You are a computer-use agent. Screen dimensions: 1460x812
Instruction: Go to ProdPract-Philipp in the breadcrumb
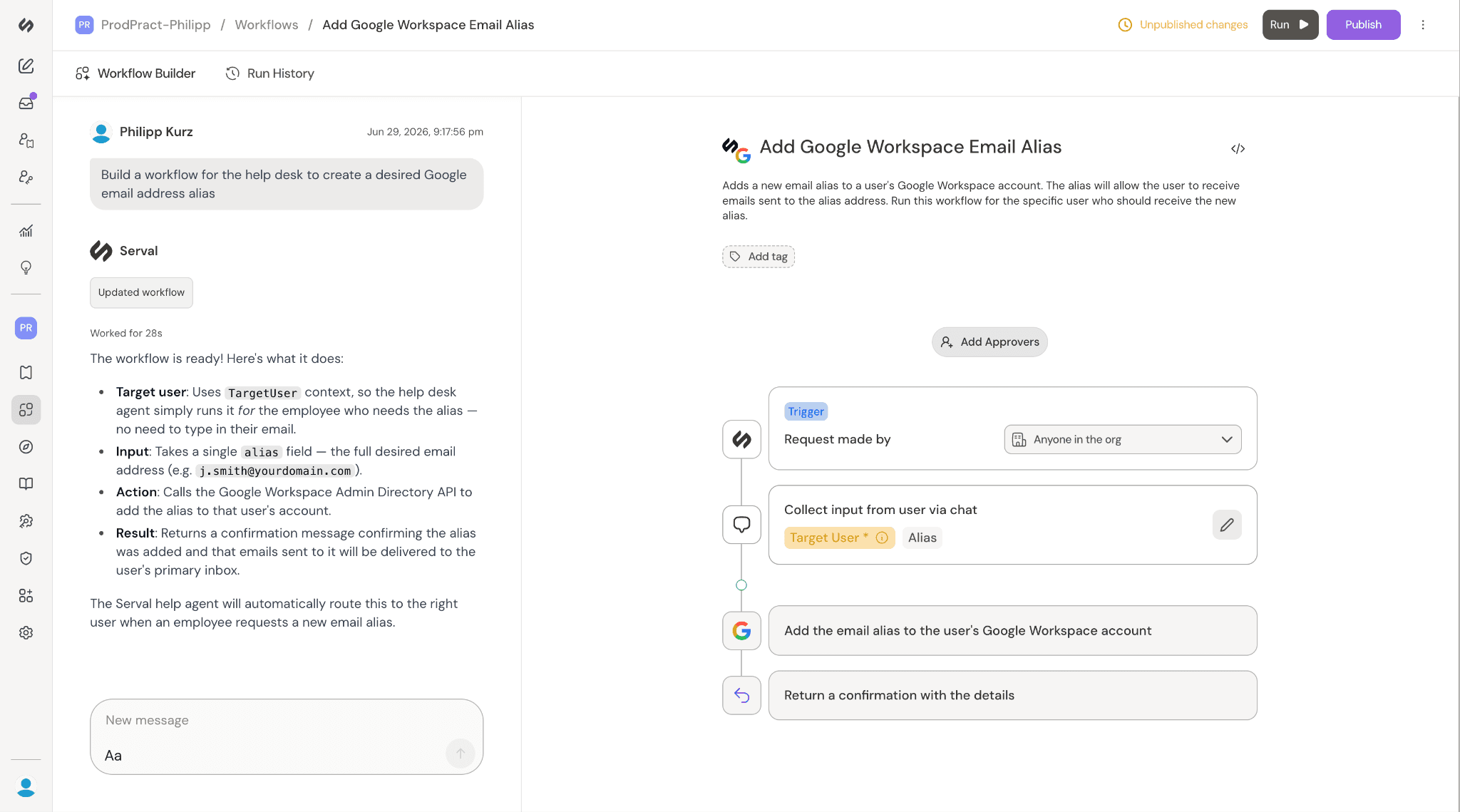click(x=156, y=25)
